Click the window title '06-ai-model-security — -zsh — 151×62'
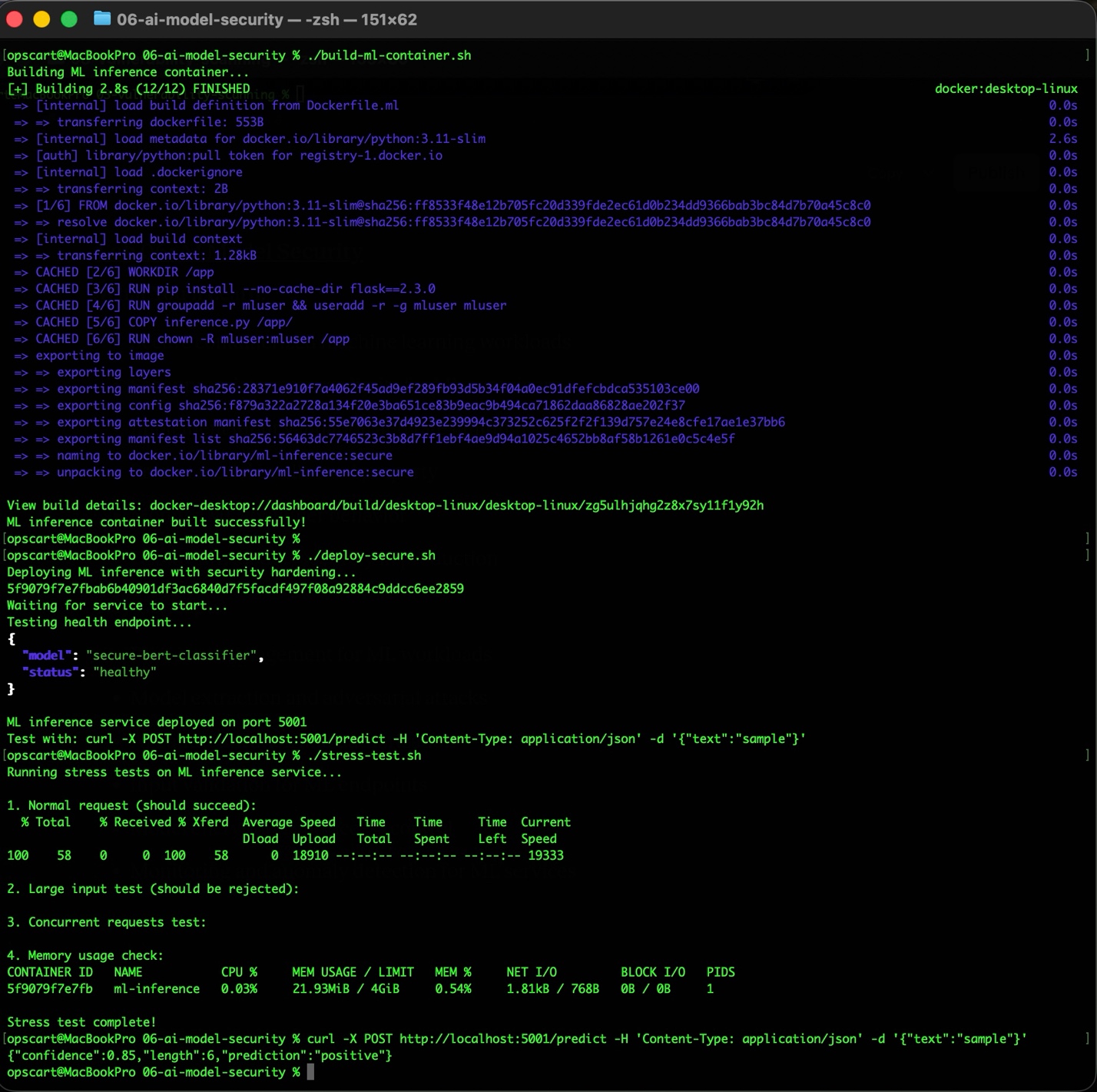The image size is (1097, 1092). [267, 19]
